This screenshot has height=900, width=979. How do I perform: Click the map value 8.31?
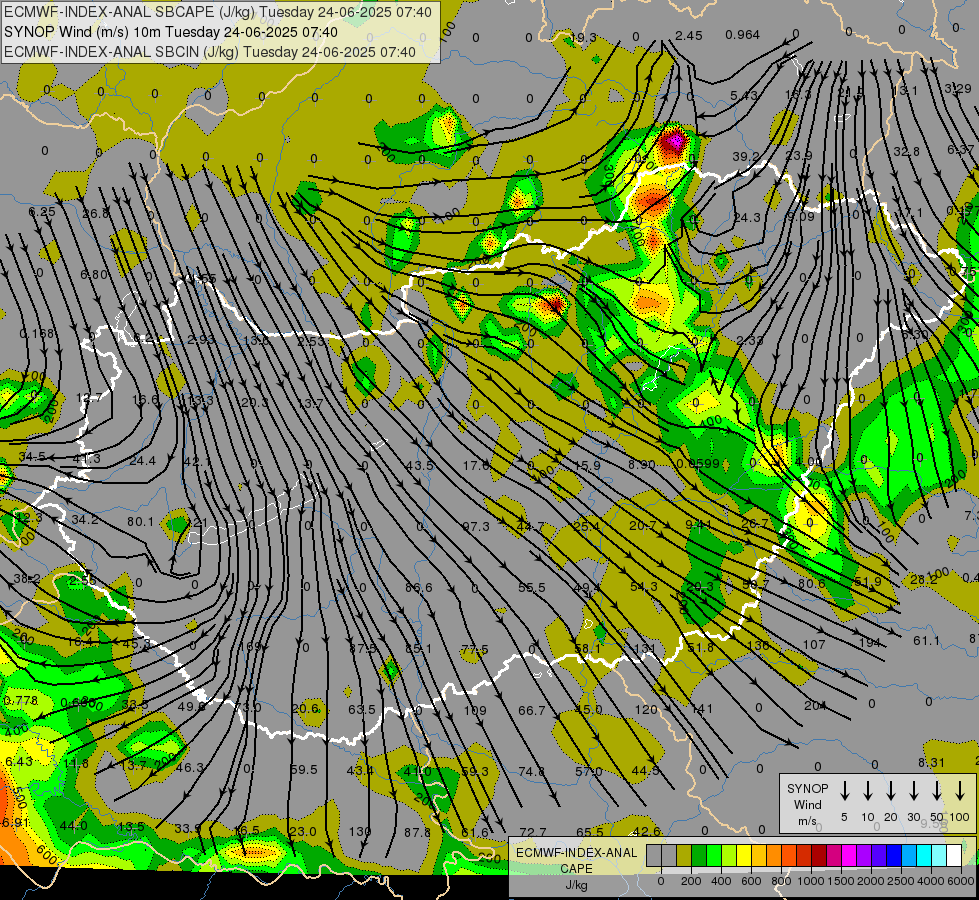tap(932, 763)
